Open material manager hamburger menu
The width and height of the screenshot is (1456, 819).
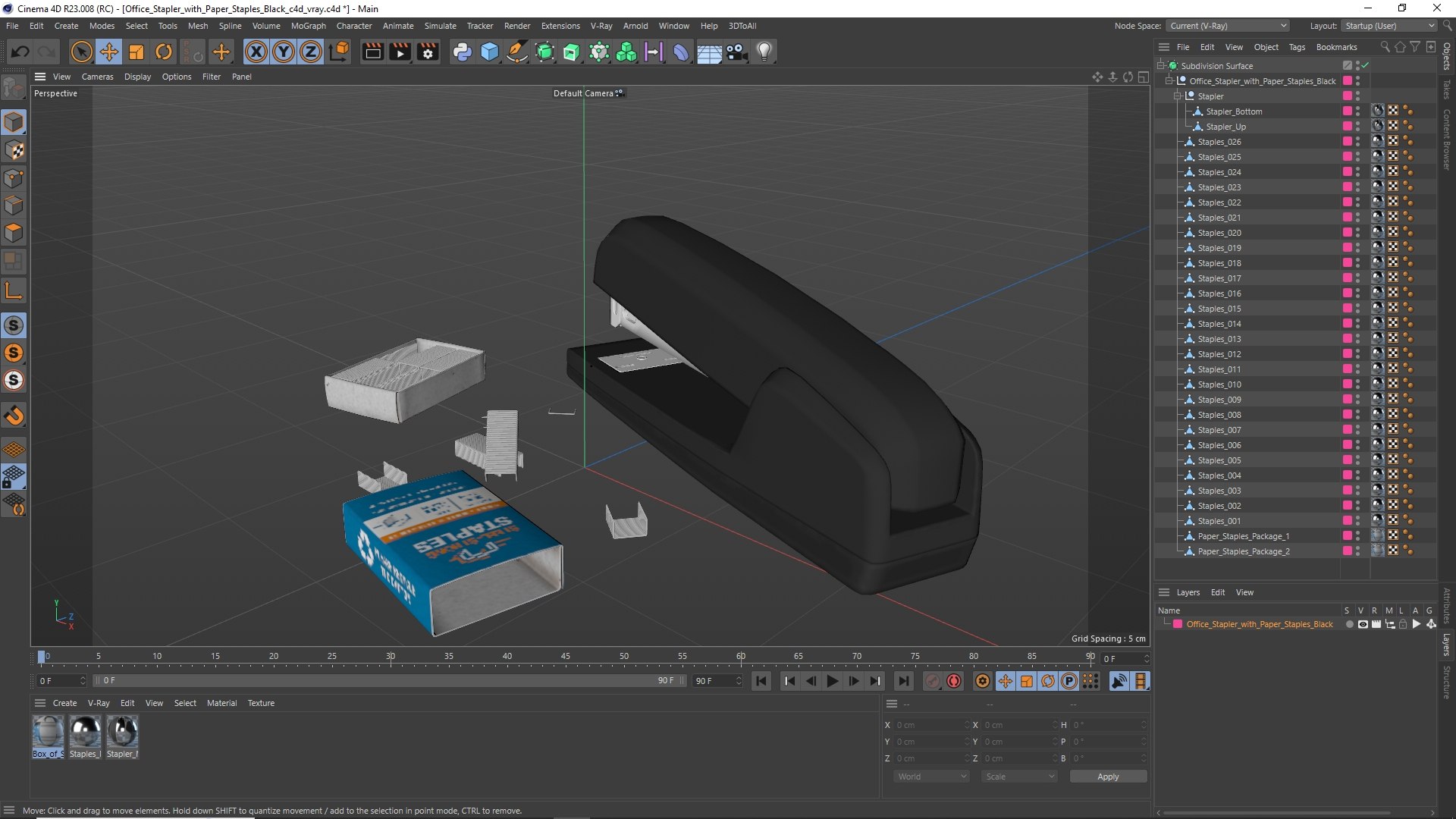(x=40, y=703)
